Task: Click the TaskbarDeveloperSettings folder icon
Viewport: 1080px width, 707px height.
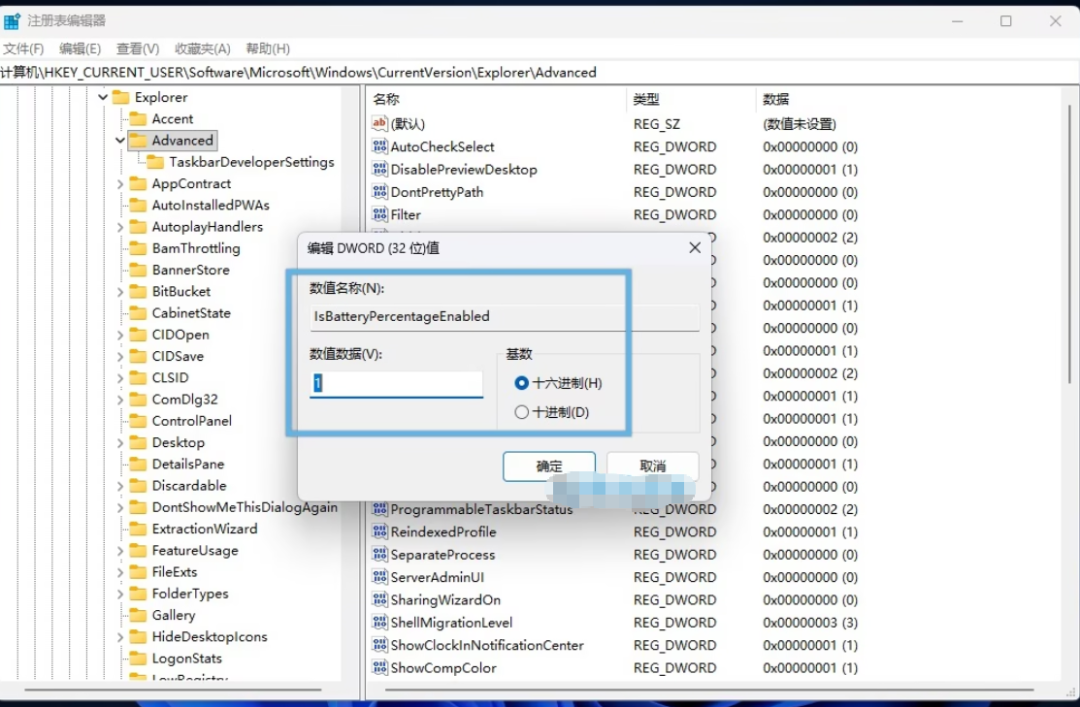Action: pos(156,162)
